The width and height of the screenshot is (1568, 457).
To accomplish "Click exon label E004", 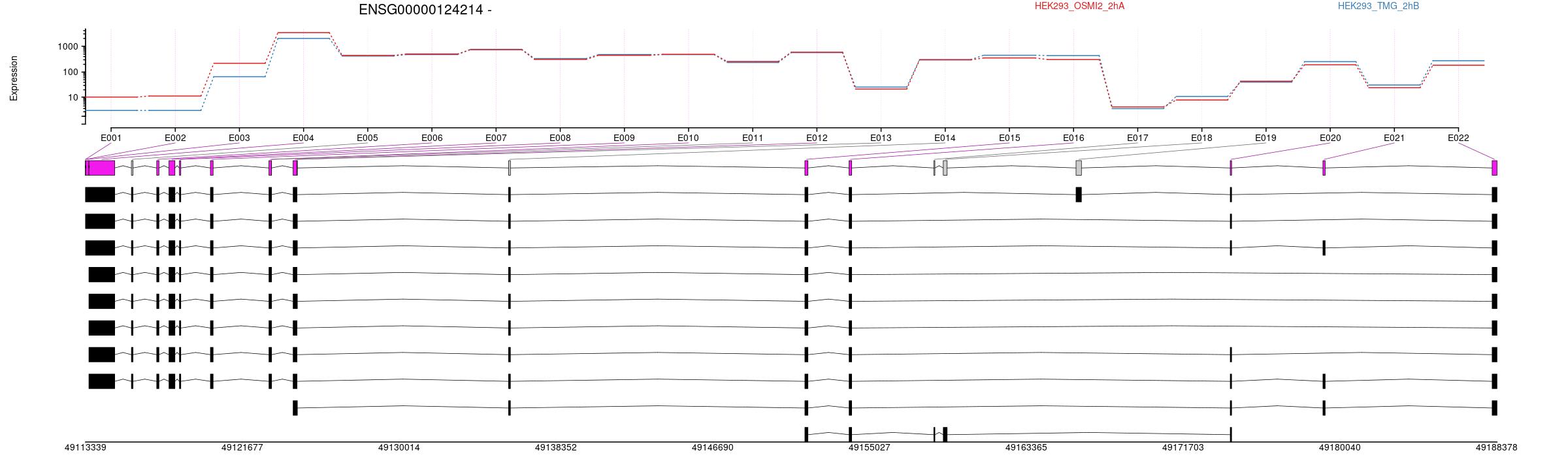I will tap(303, 138).
